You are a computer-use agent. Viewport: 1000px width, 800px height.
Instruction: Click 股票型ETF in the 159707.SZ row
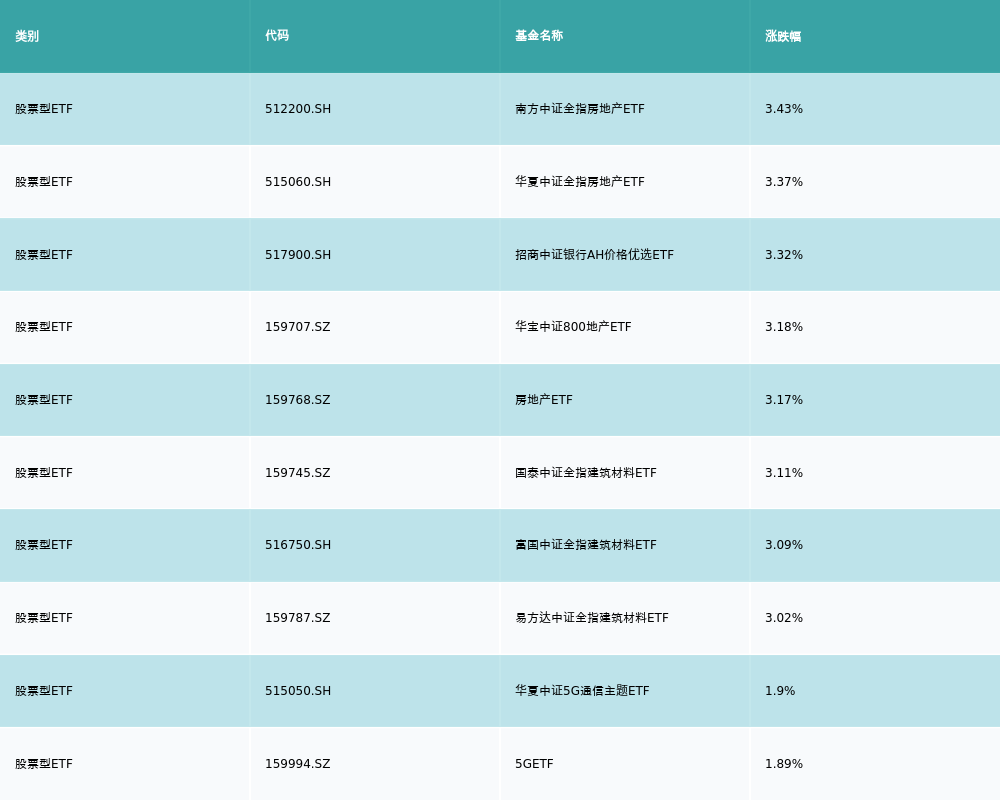(44, 327)
